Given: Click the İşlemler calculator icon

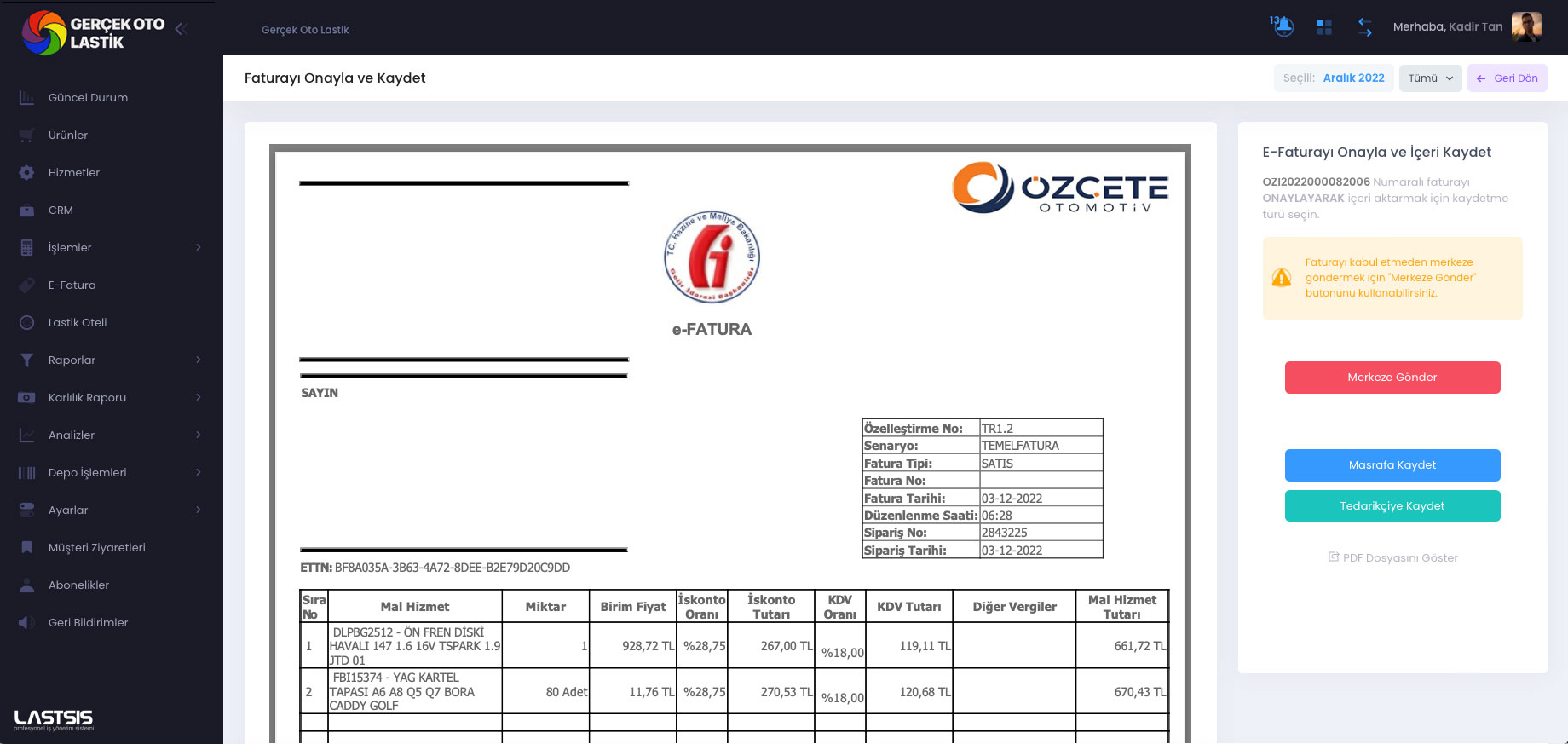Looking at the screenshot, I should [26, 247].
